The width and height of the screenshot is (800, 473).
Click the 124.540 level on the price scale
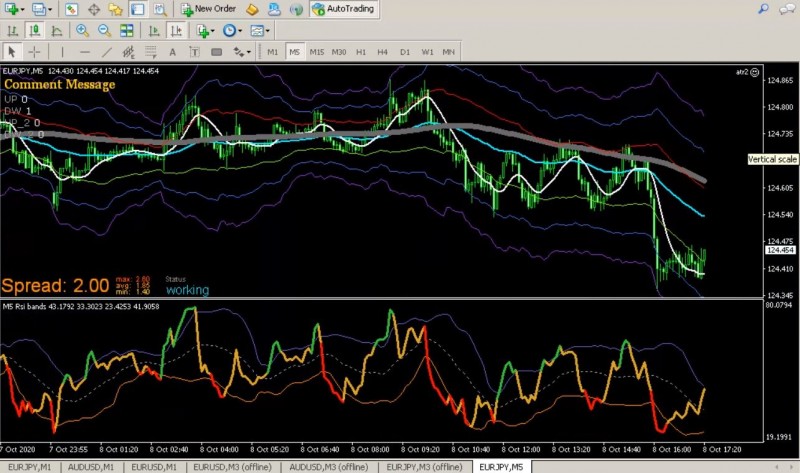[x=780, y=215]
